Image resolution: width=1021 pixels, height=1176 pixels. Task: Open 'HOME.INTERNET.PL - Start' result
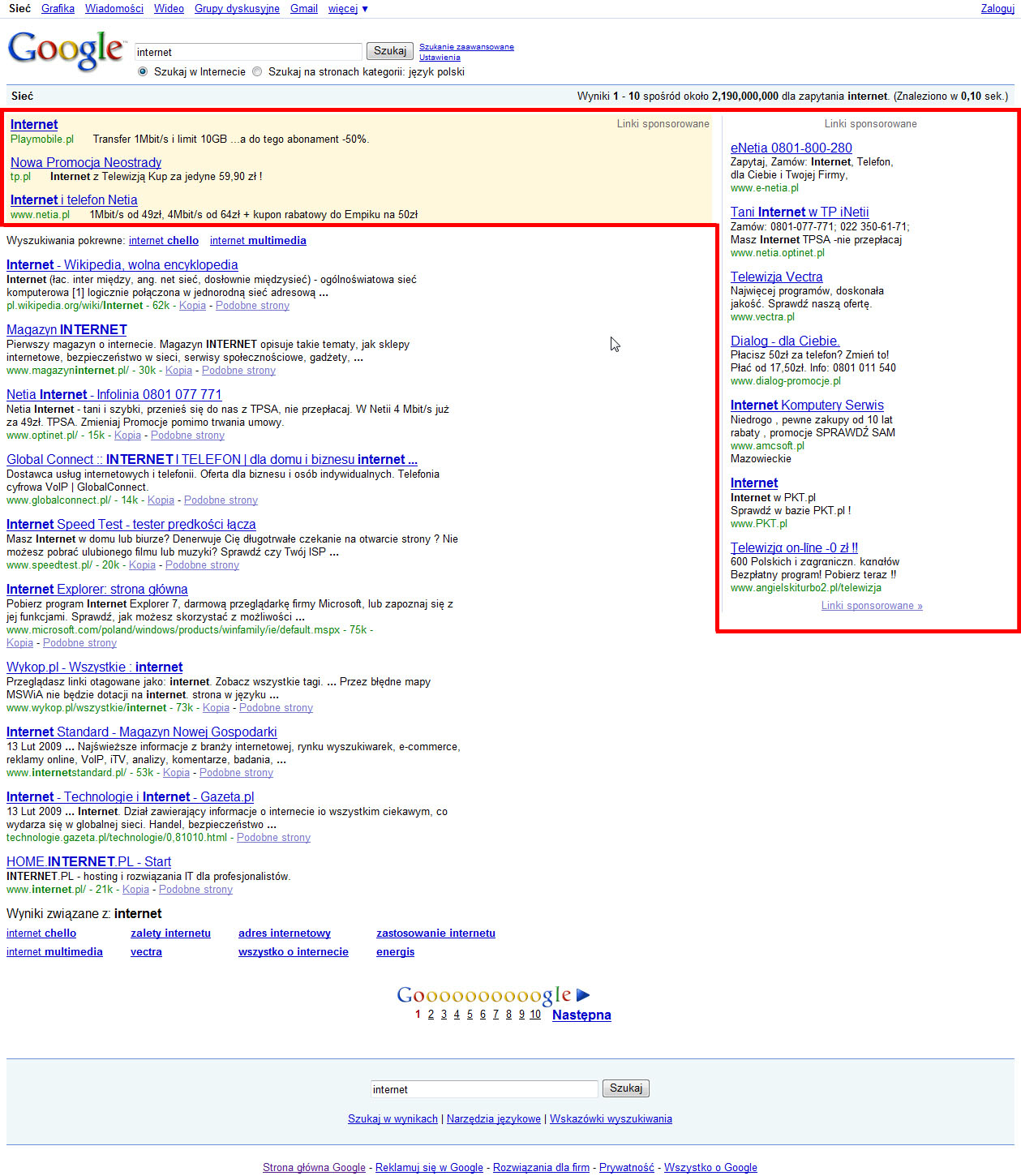point(89,861)
